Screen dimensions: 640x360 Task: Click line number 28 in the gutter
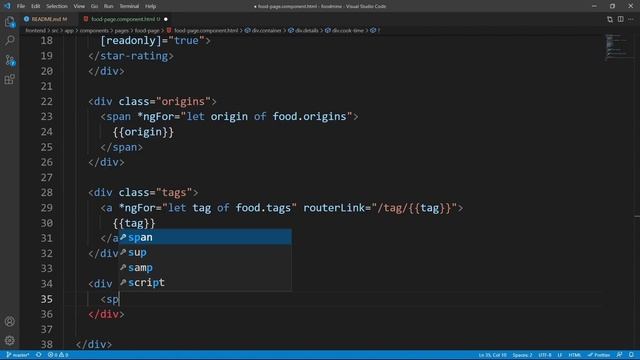(47, 192)
